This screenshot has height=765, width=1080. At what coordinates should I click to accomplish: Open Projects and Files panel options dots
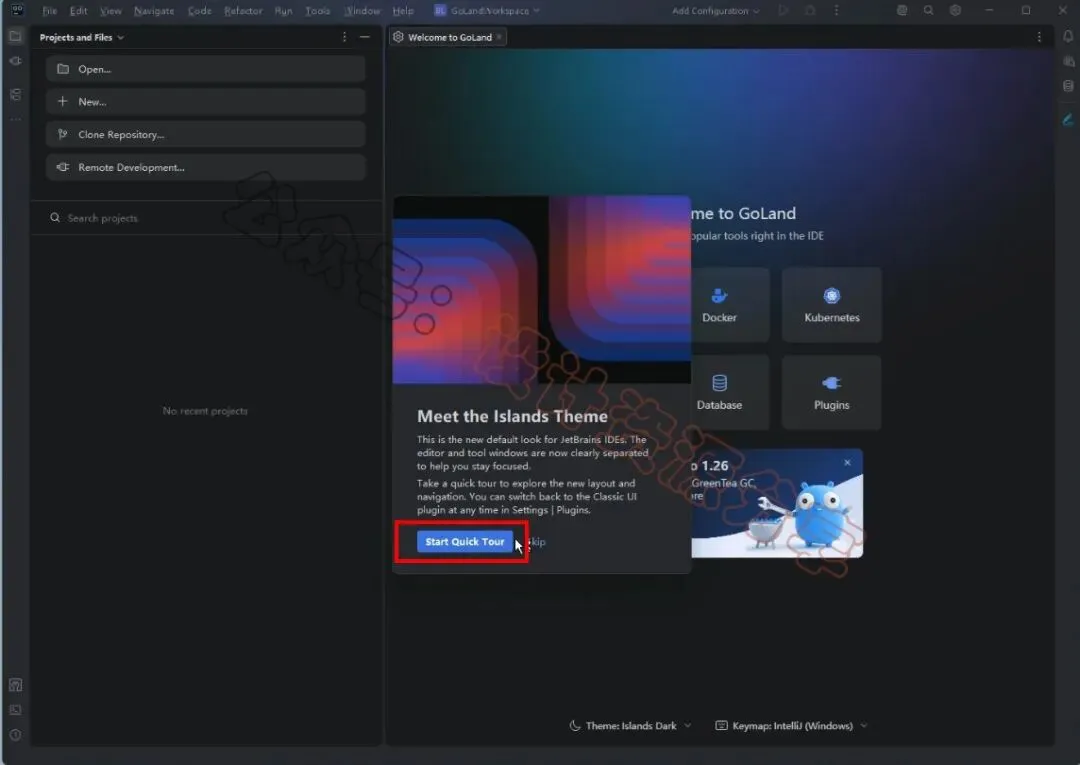click(344, 37)
